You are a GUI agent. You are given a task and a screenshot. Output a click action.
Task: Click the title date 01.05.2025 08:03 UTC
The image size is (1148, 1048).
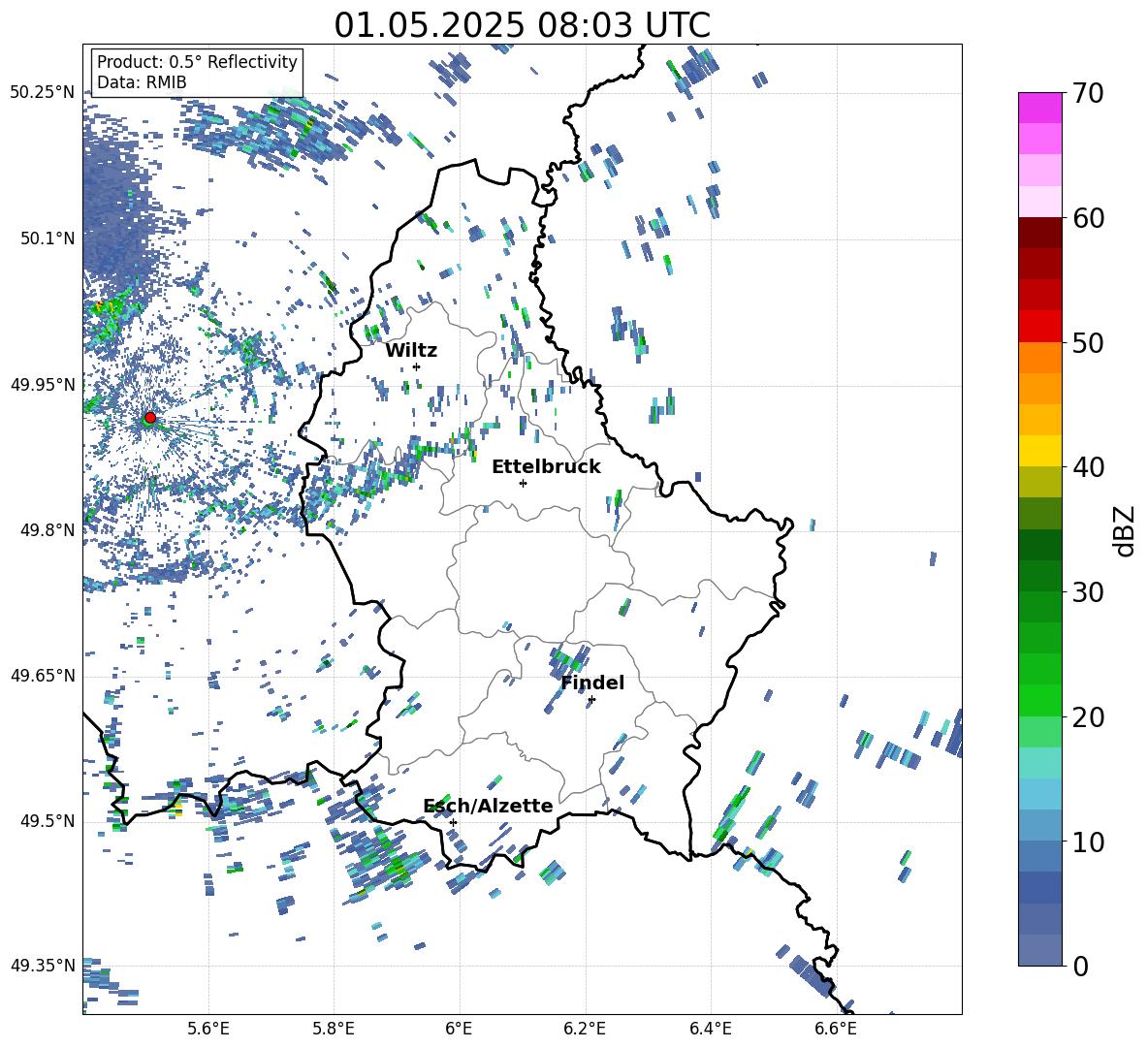[x=522, y=25]
